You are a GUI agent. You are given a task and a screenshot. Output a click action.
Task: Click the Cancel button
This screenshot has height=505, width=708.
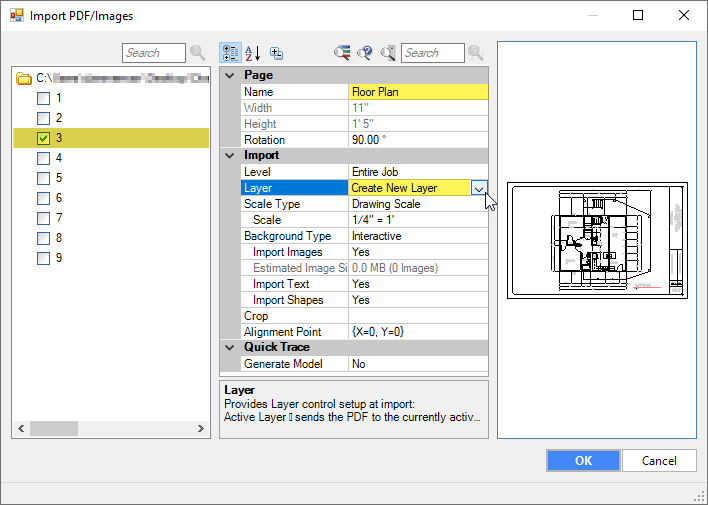coord(659,460)
